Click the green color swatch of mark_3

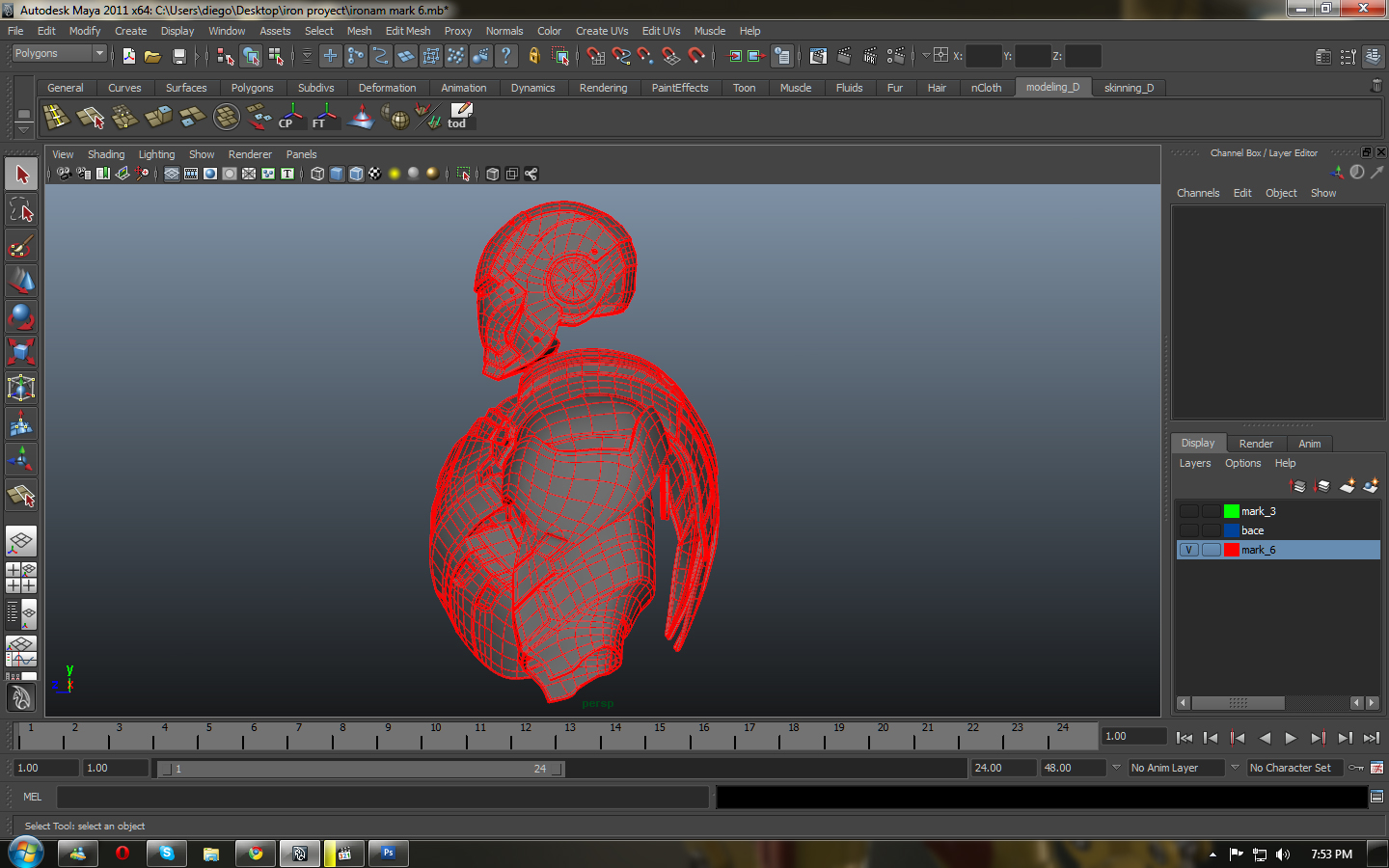1231,511
